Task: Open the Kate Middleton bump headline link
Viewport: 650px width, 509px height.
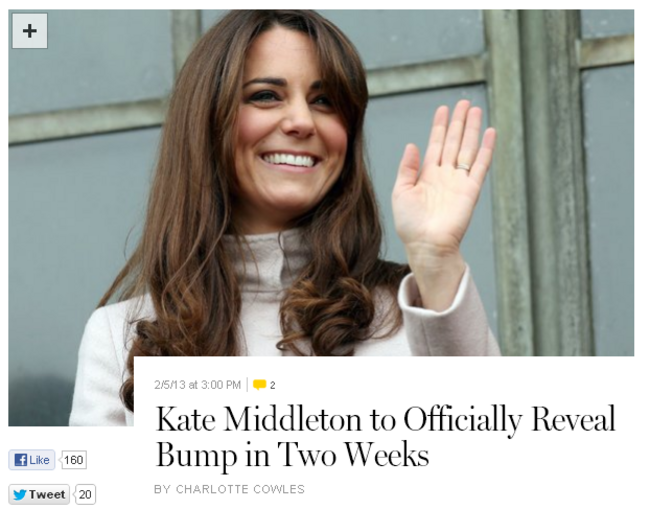Action: [x=385, y=436]
